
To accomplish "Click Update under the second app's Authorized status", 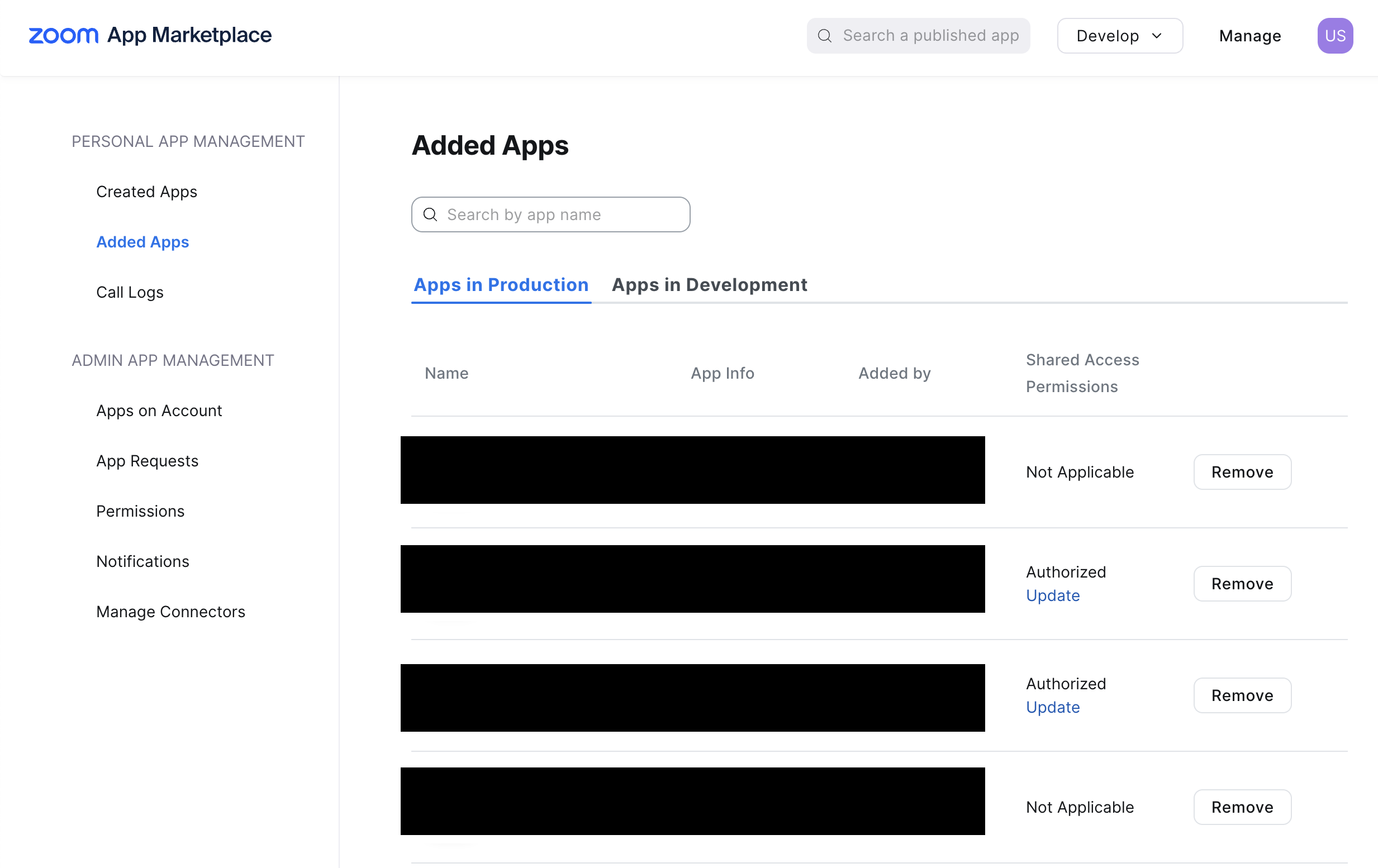I will coord(1052,595).
